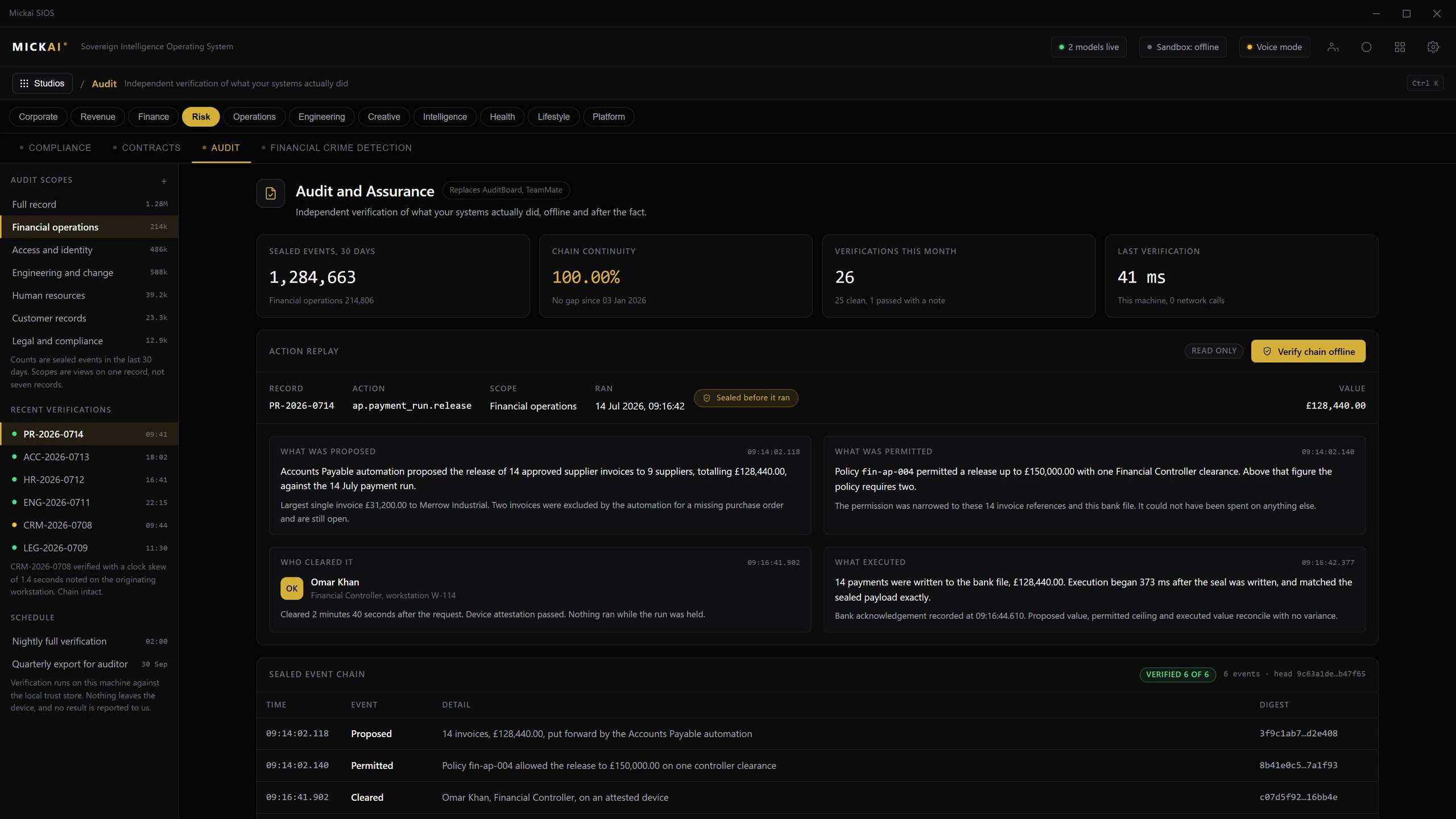Toggle the Sandbox offline indicator
The height and width of the screenshot is (819, 1456).
click(x=1182, y=47)
